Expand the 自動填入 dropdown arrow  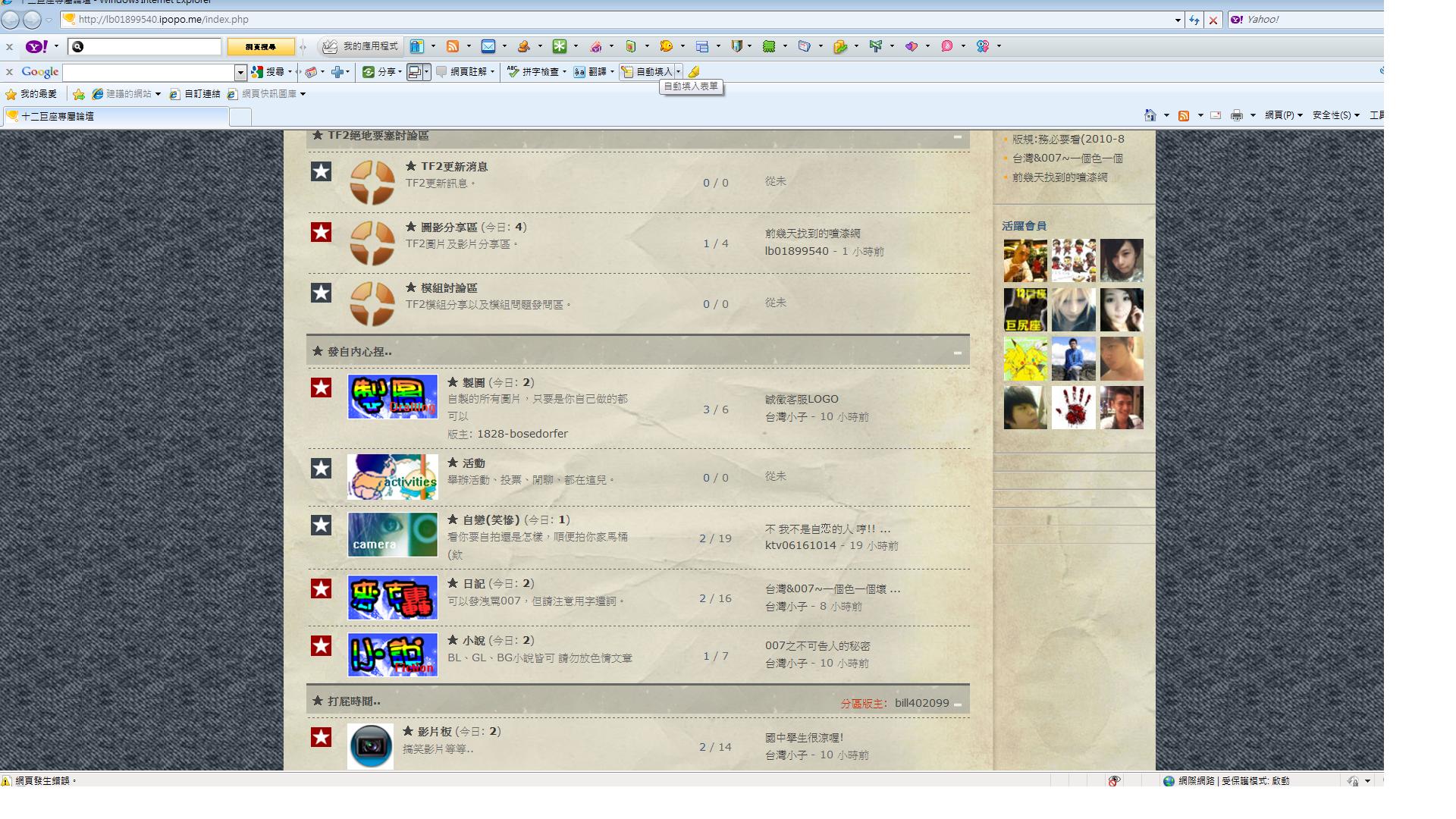coord(679,71)
